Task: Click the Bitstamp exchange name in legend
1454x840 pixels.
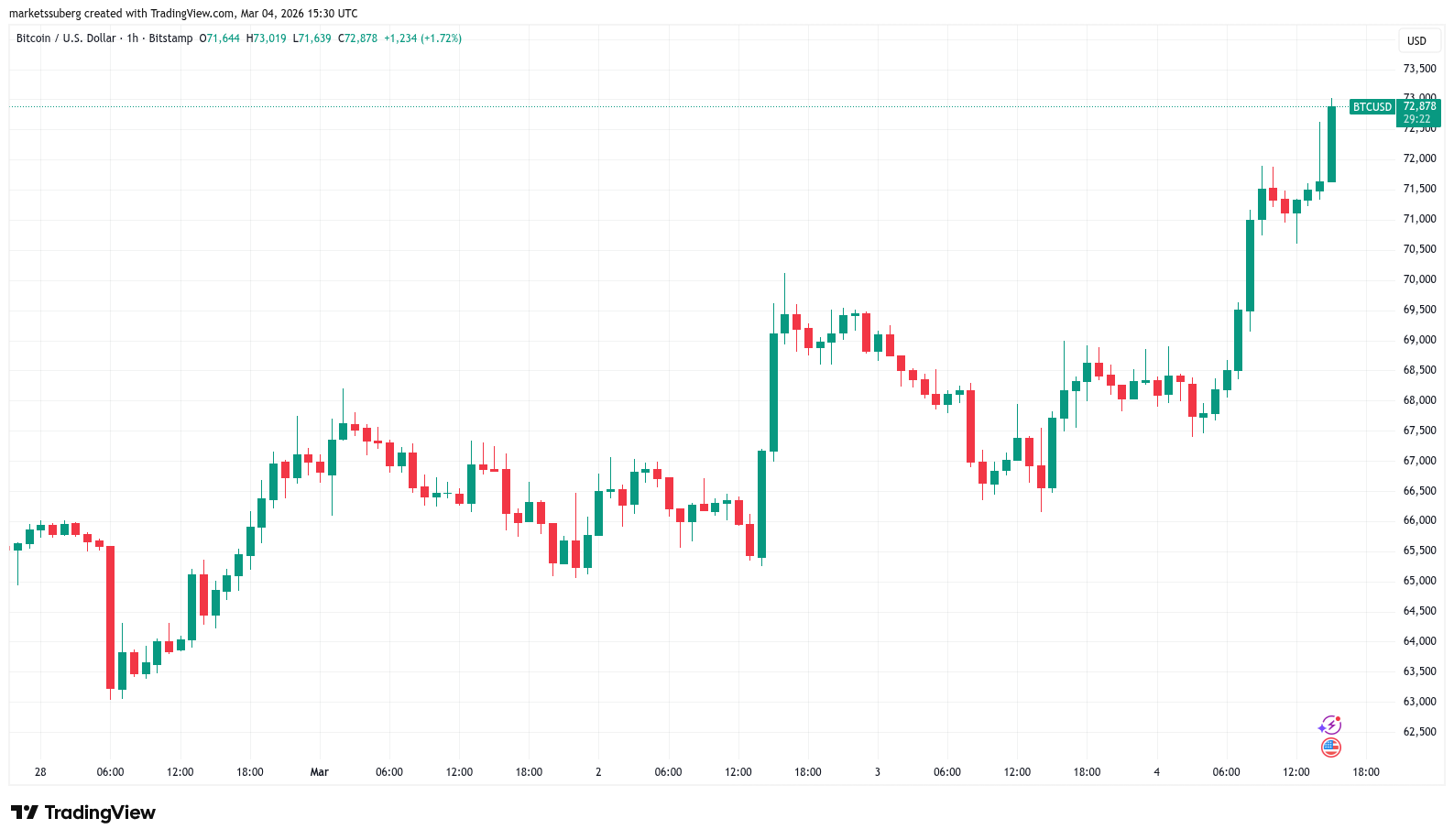Action: 171,38
